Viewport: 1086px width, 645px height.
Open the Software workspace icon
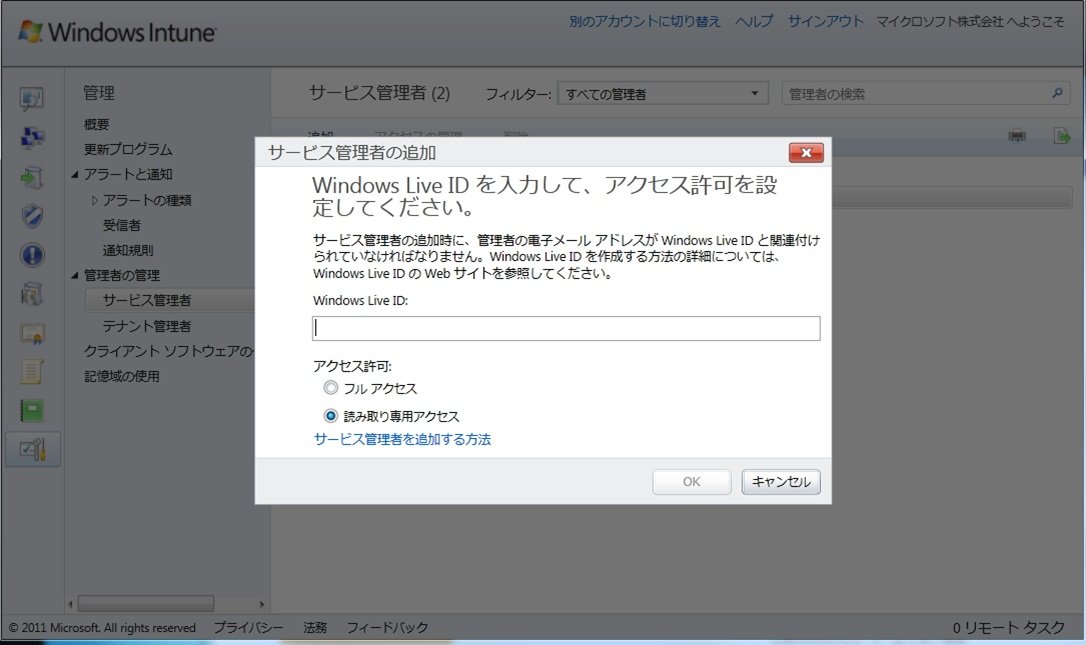tap(32, 294)
